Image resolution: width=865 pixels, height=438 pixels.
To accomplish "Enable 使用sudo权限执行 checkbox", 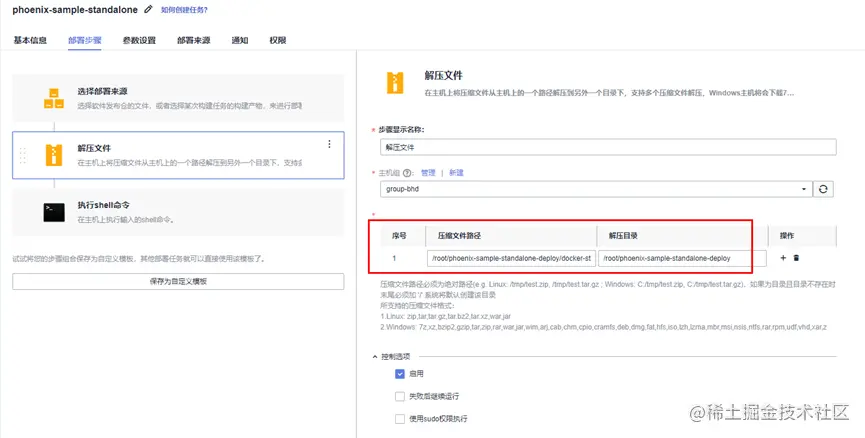I will pos(400,419).
